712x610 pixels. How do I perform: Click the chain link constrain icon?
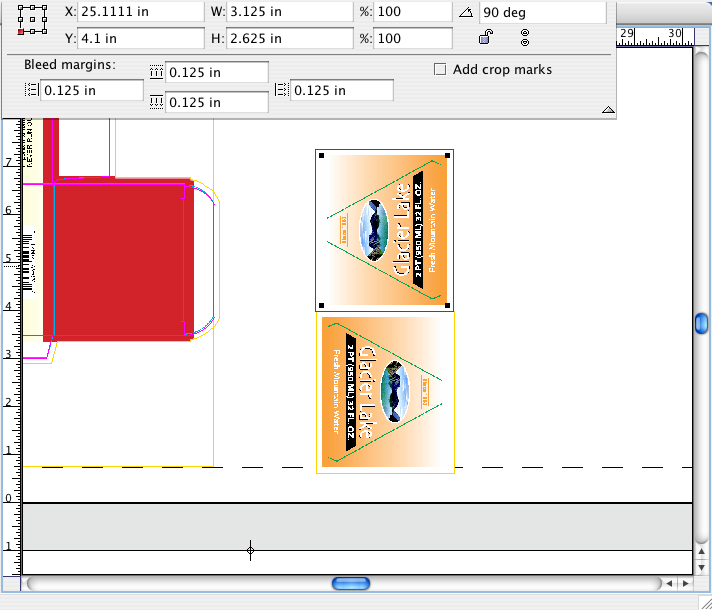(525, 38)
